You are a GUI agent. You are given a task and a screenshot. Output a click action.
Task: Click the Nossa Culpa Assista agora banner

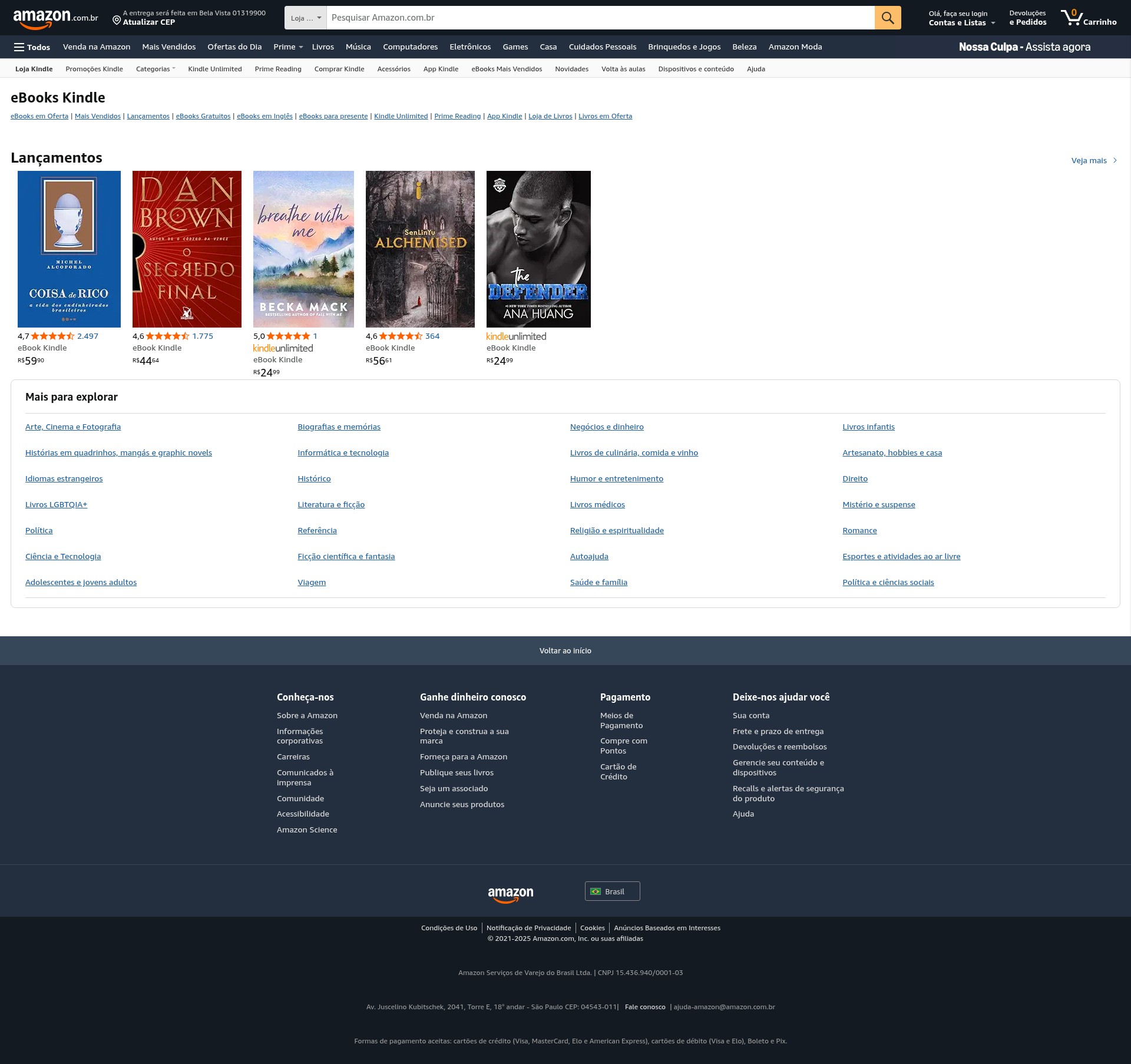point(1024,47)
